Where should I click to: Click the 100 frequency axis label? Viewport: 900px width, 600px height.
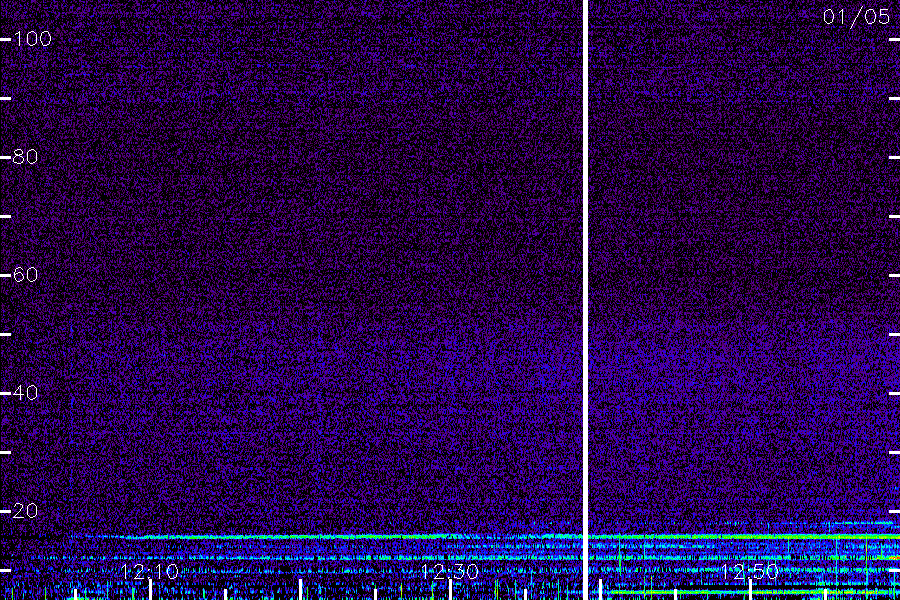coord(32,39)
